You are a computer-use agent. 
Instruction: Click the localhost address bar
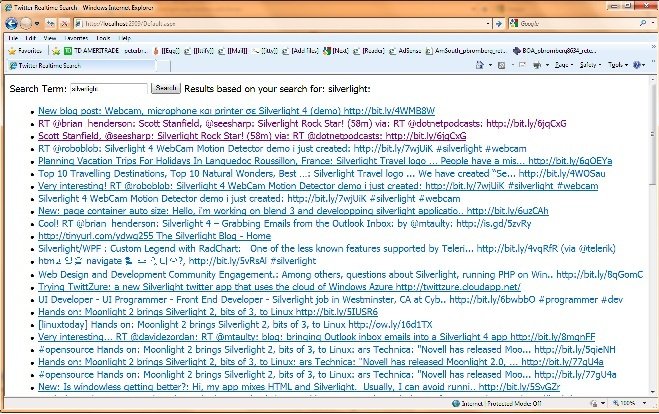[279, 24]
